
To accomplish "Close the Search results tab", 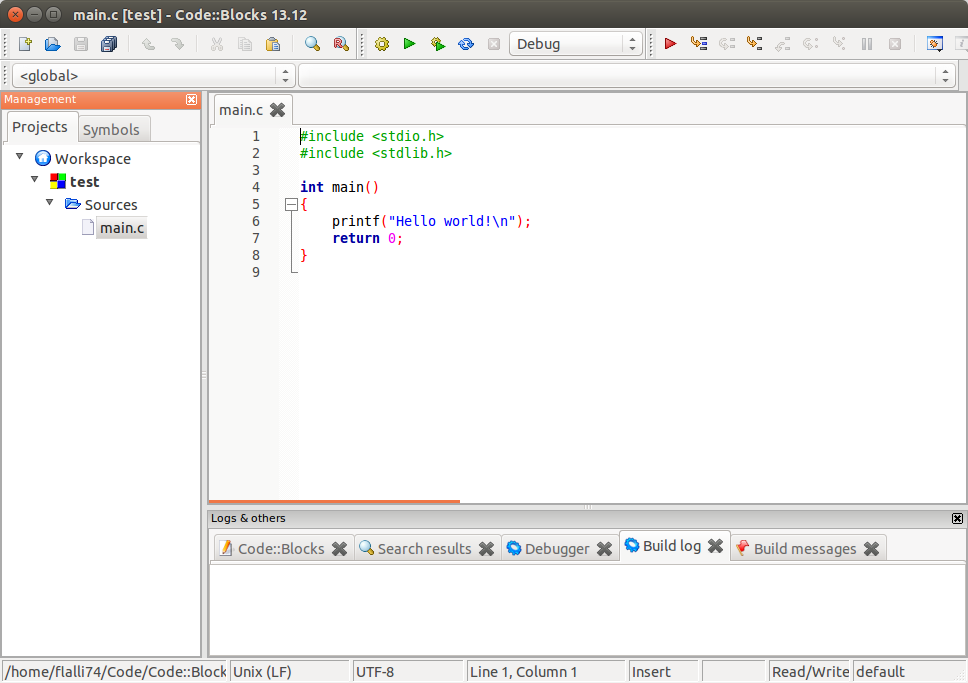I will point(486,548).
